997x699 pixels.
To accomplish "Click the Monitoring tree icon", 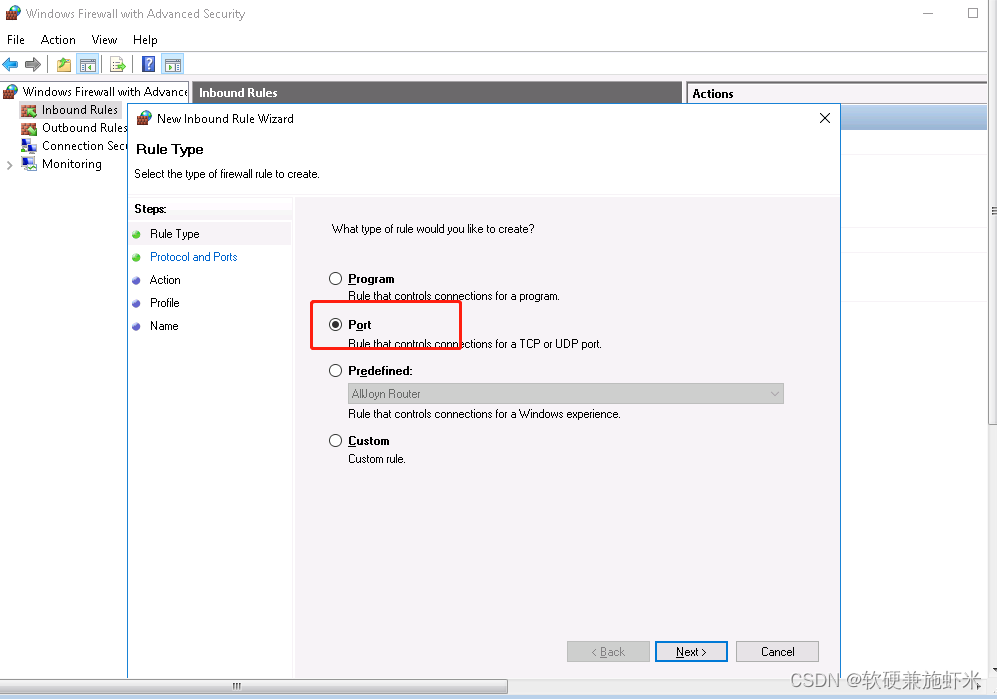I will pyautogui.click(x=29, y=164).
